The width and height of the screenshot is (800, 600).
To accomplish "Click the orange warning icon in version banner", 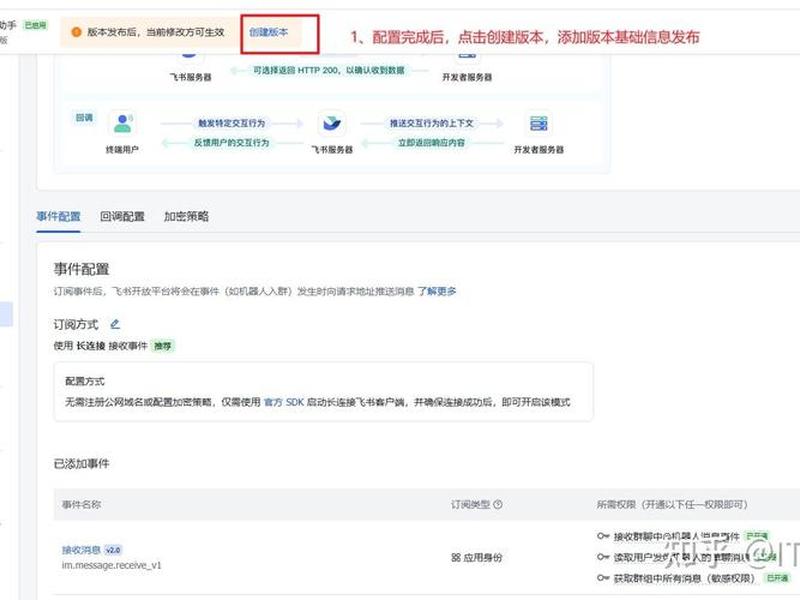I will point(77,32).
